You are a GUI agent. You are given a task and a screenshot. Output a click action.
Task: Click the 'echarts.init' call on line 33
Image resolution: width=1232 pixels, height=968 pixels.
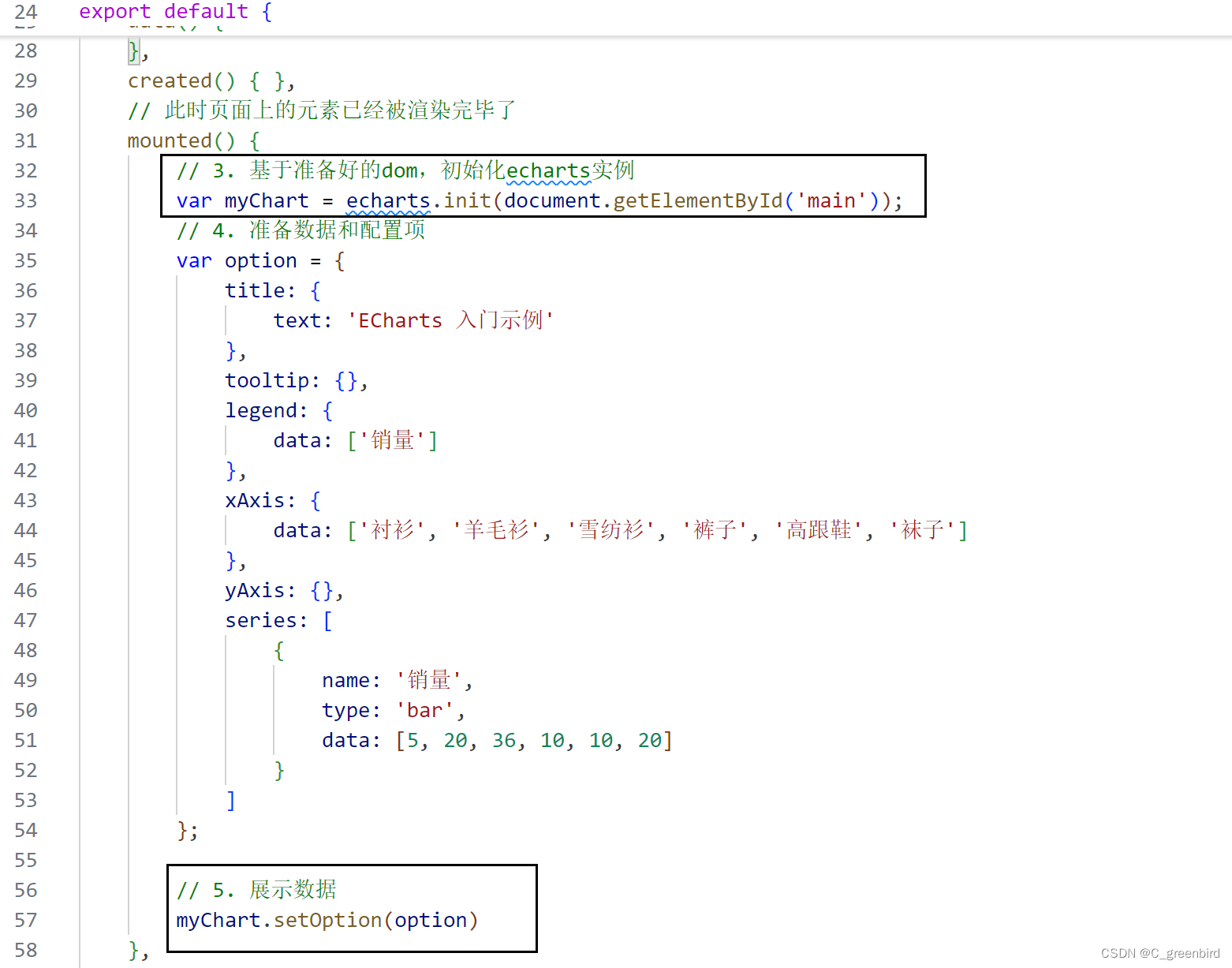pos(418,201)
